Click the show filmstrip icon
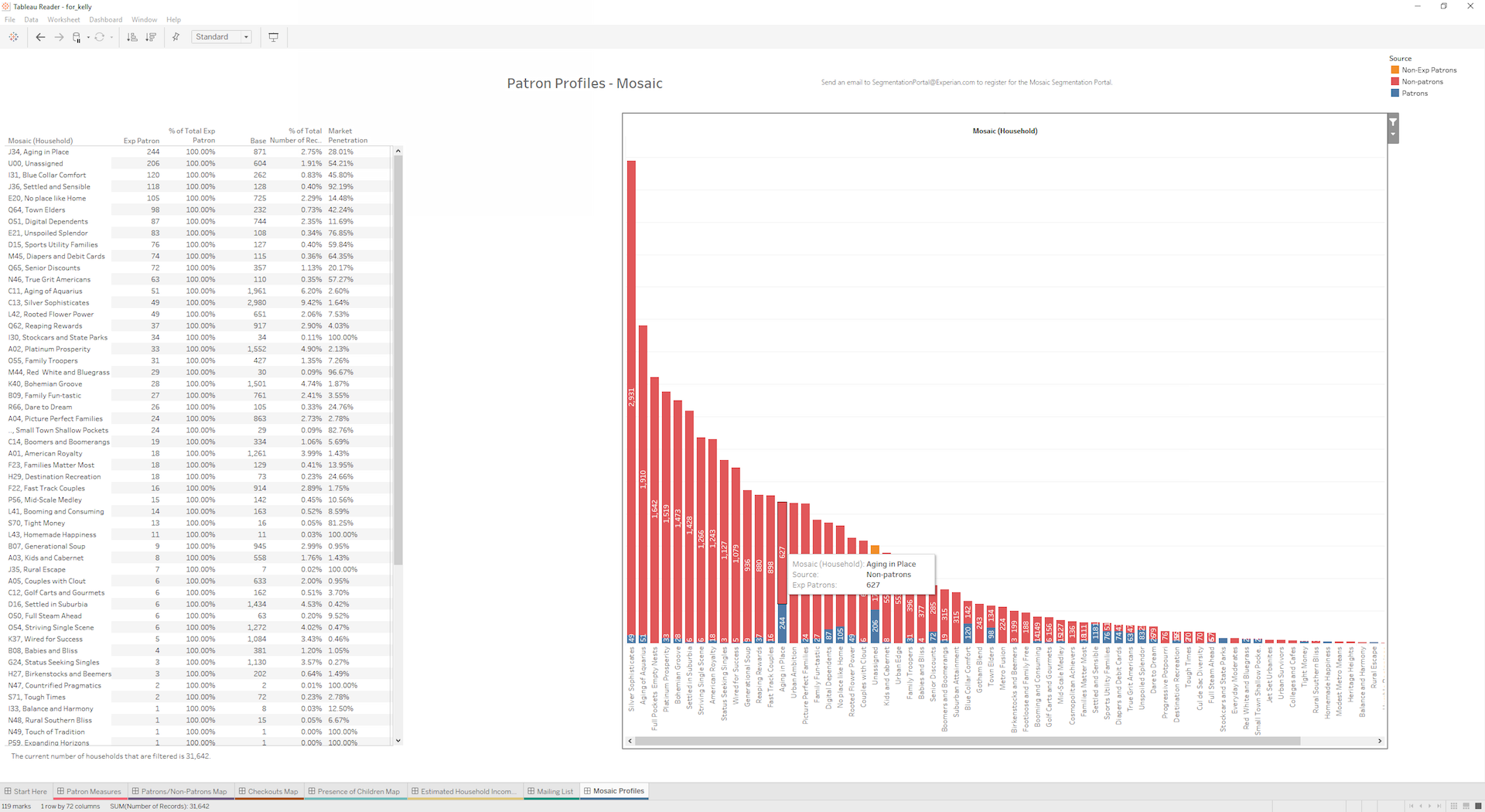Screen dimensions: 1485x812 (1466, 806)
